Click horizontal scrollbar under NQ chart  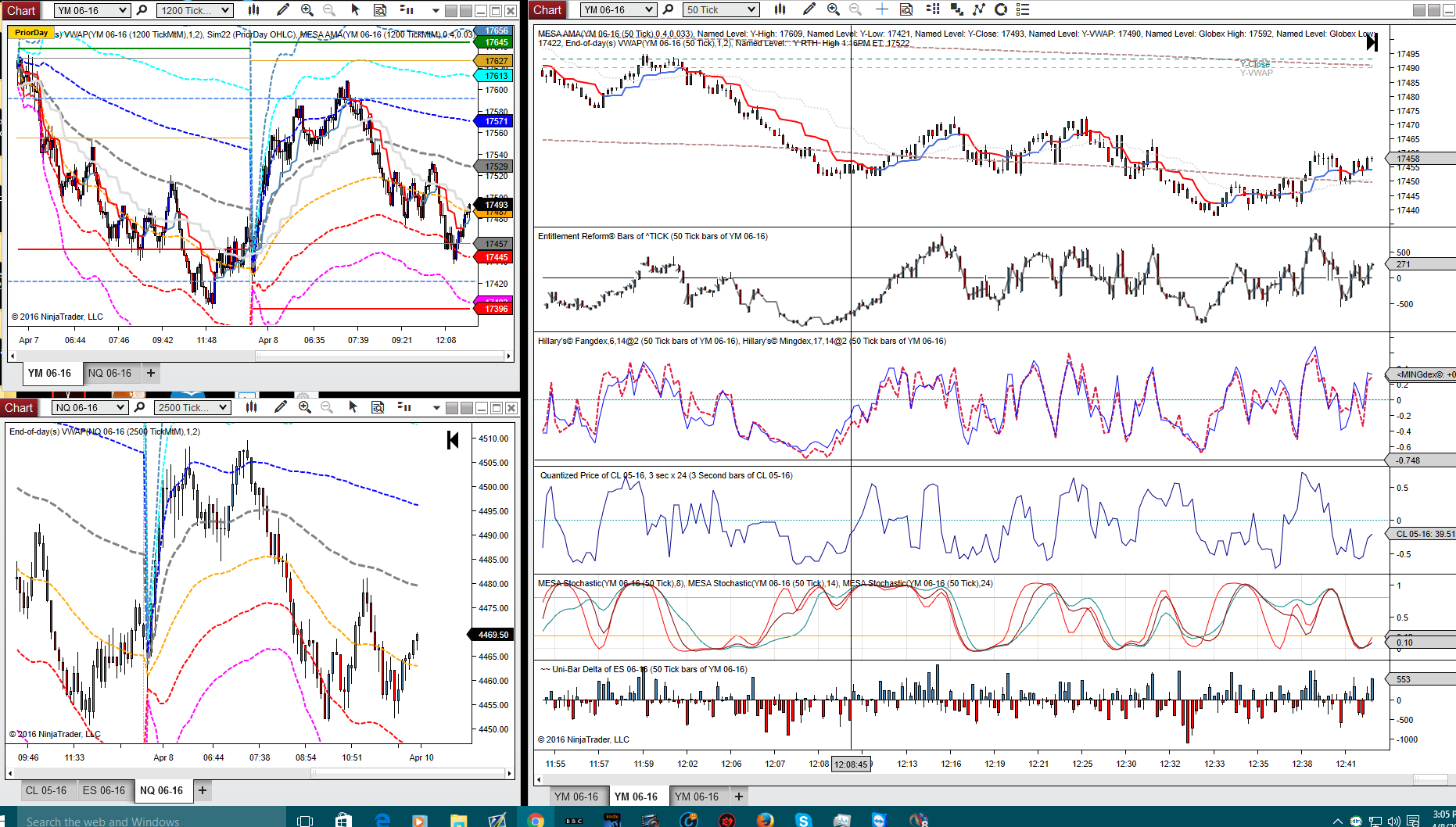click(259, 773)
